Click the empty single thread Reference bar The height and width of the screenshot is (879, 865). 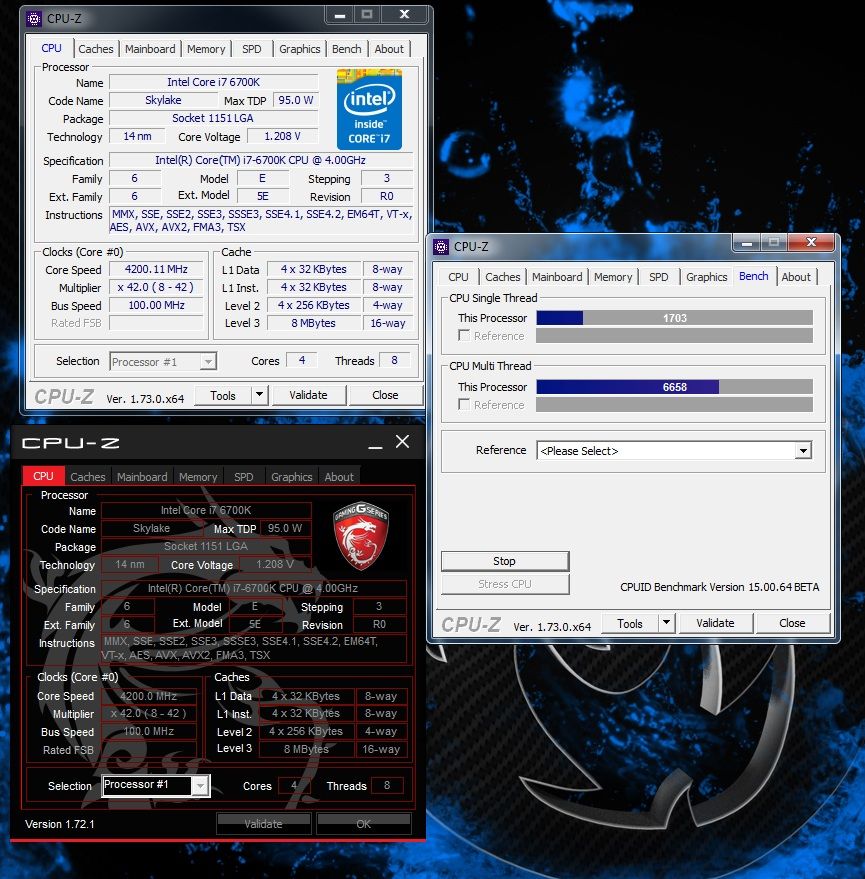[x=674, y=335]
